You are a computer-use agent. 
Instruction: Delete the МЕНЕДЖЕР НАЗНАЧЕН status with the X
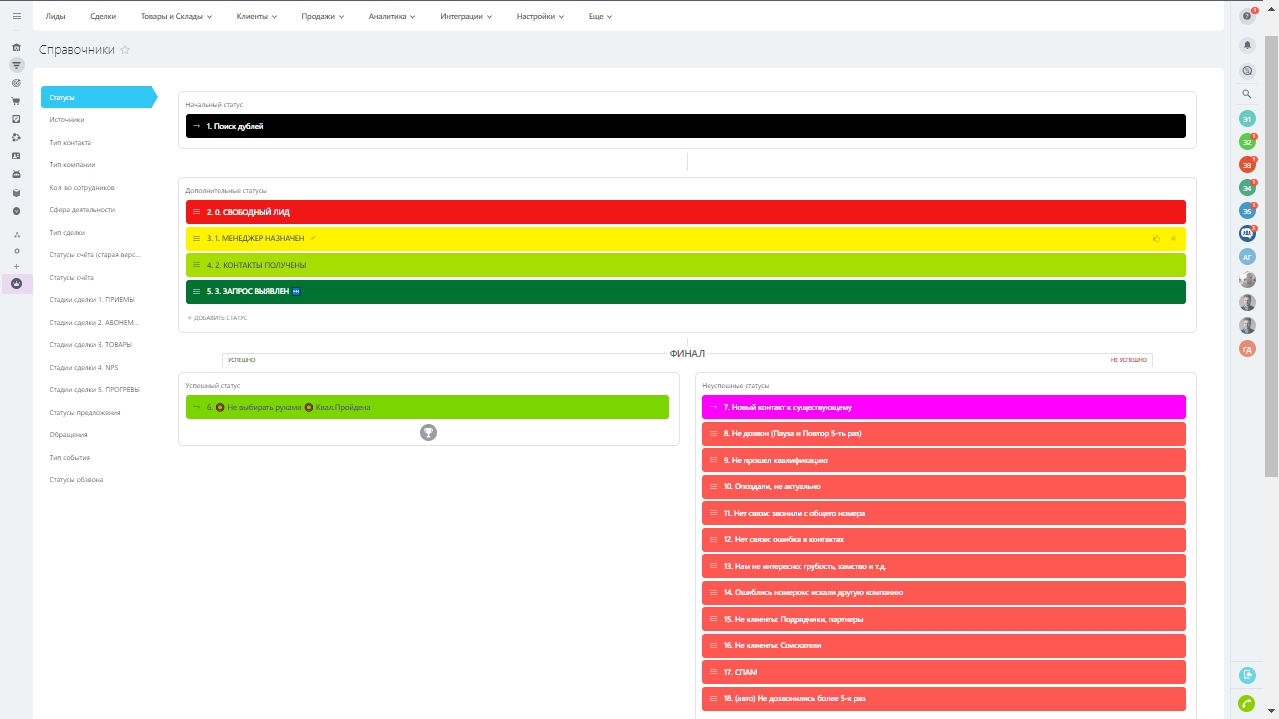point(1173,239)
